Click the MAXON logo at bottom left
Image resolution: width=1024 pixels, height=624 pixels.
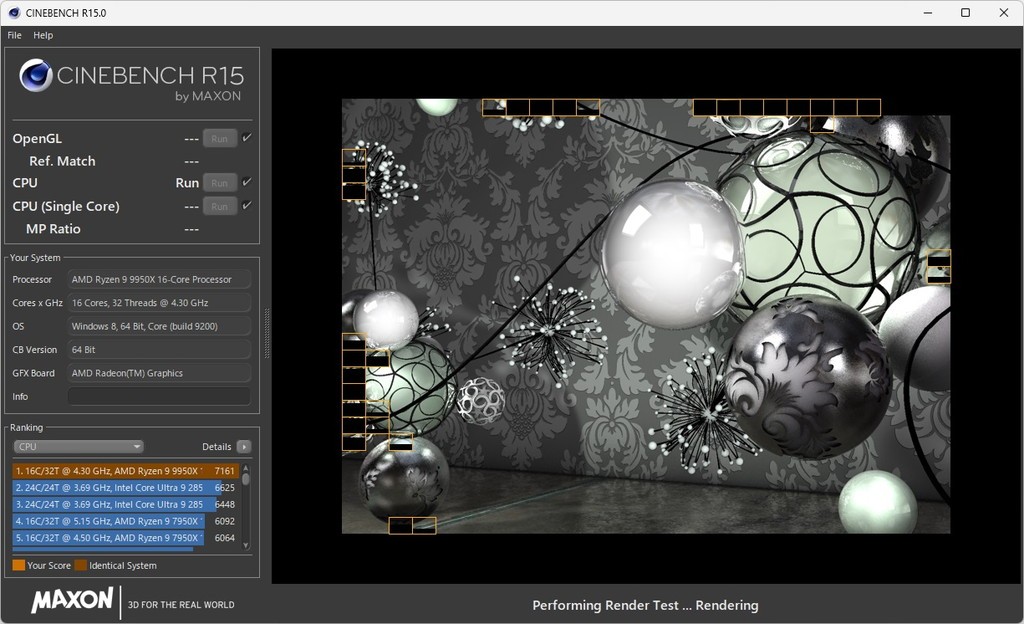72,600
